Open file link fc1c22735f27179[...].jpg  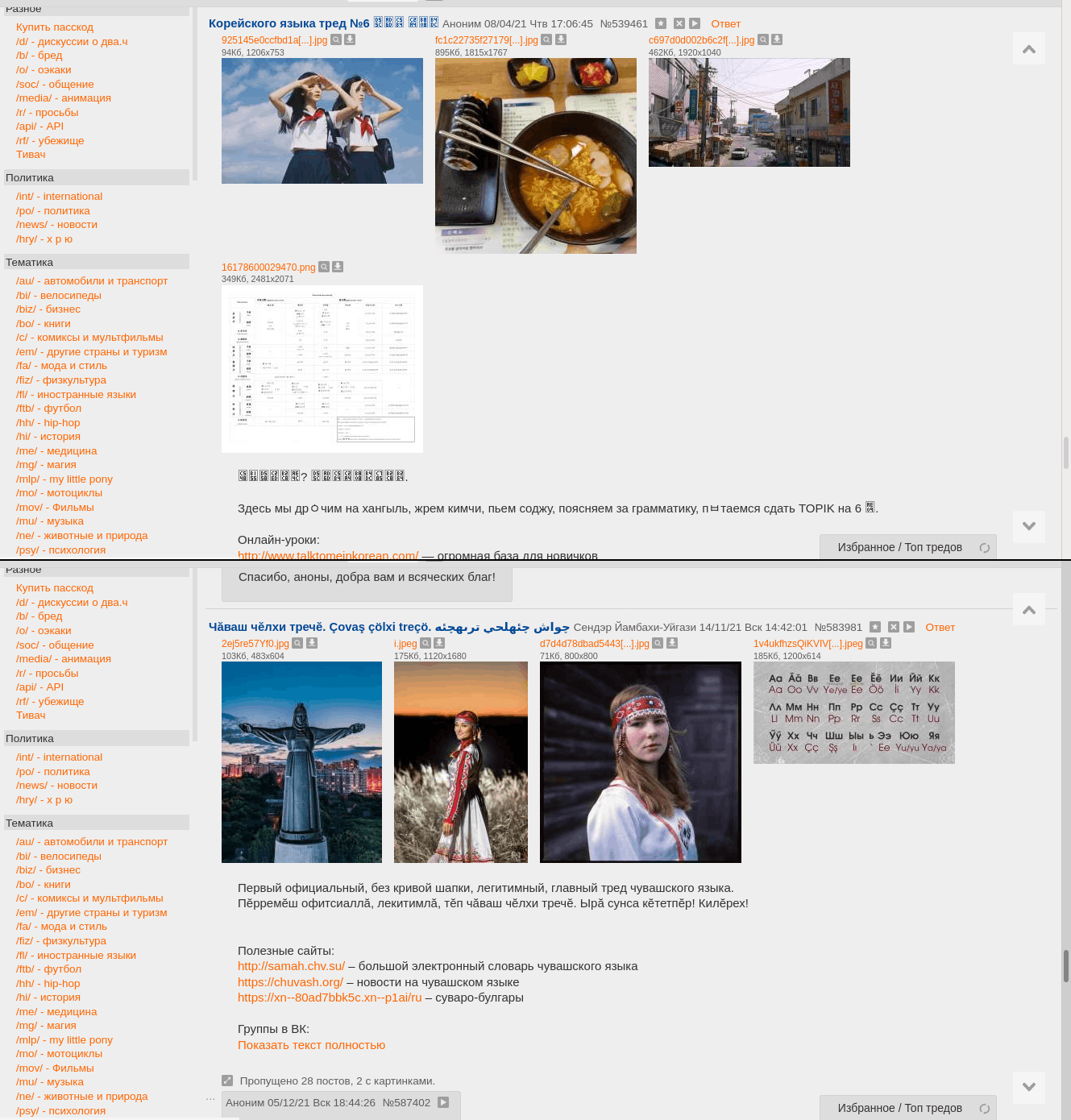[486, 39]
